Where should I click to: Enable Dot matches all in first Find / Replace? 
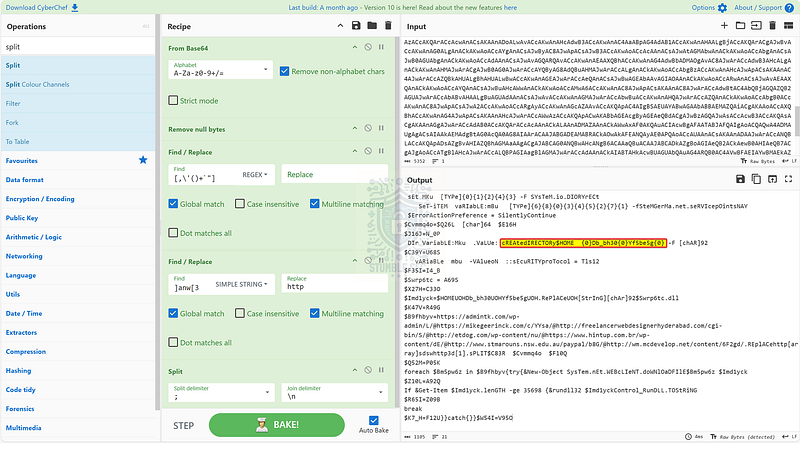173,233
